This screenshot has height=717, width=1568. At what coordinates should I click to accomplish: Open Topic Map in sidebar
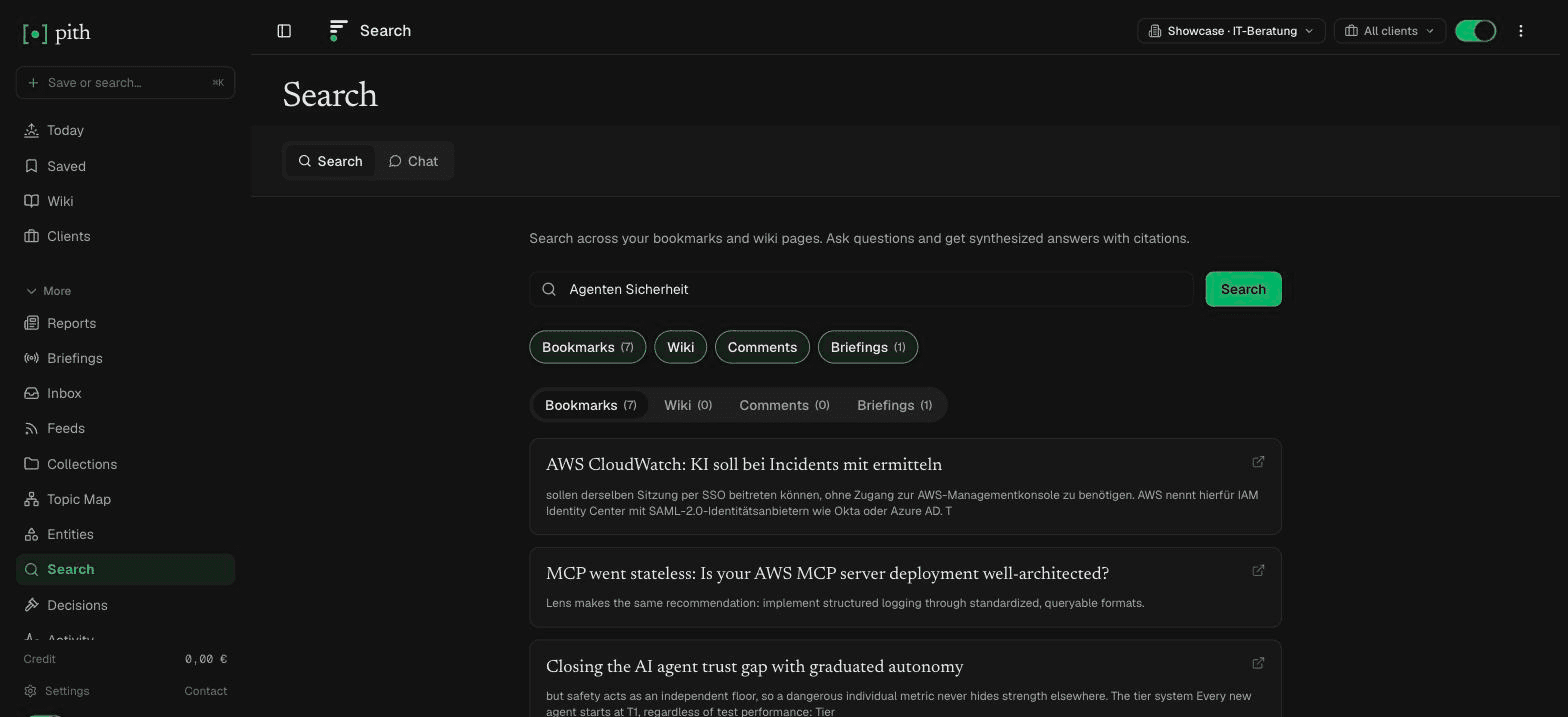click(125, 499)
